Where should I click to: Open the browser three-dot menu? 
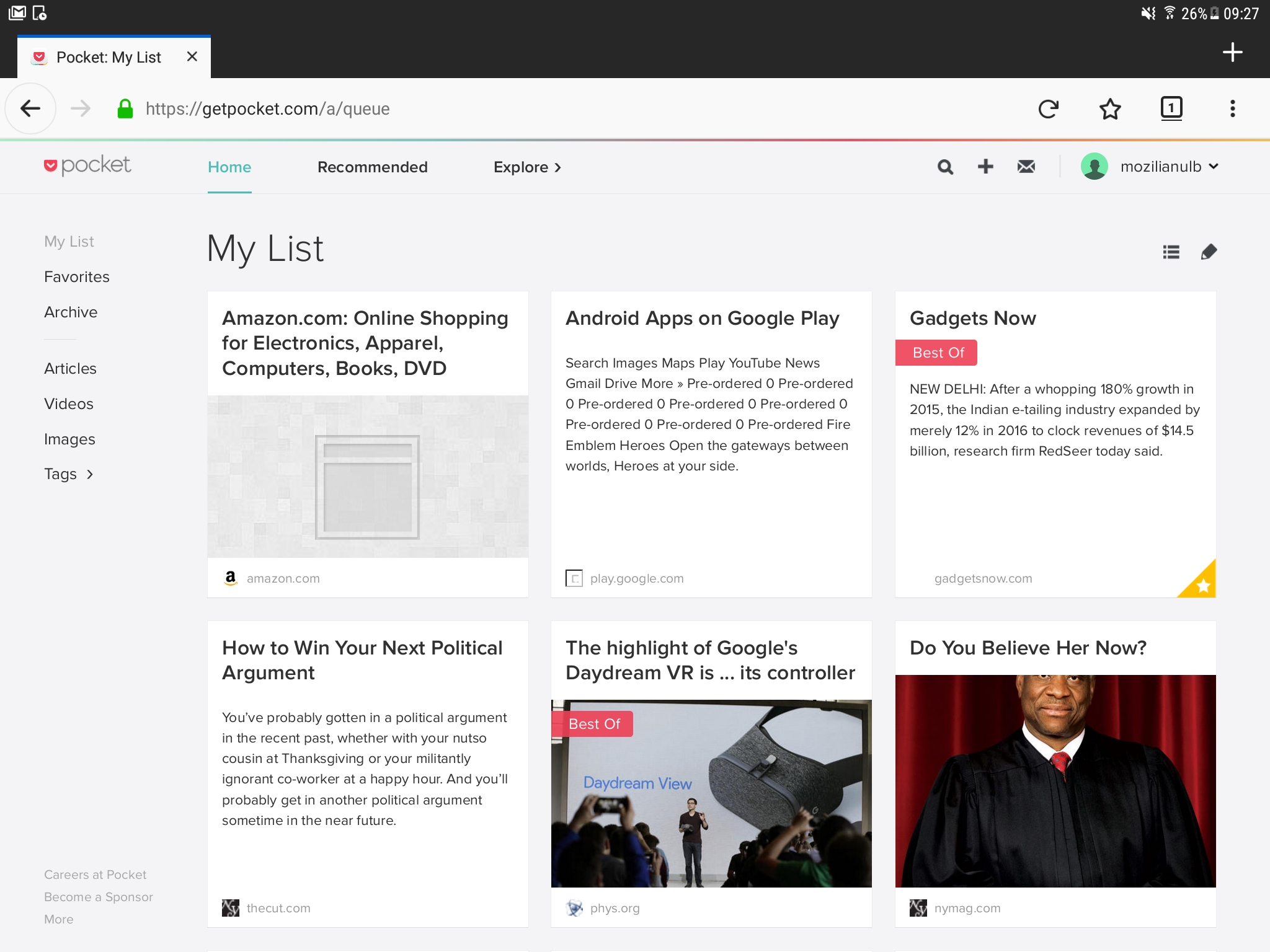(1232, 109)
